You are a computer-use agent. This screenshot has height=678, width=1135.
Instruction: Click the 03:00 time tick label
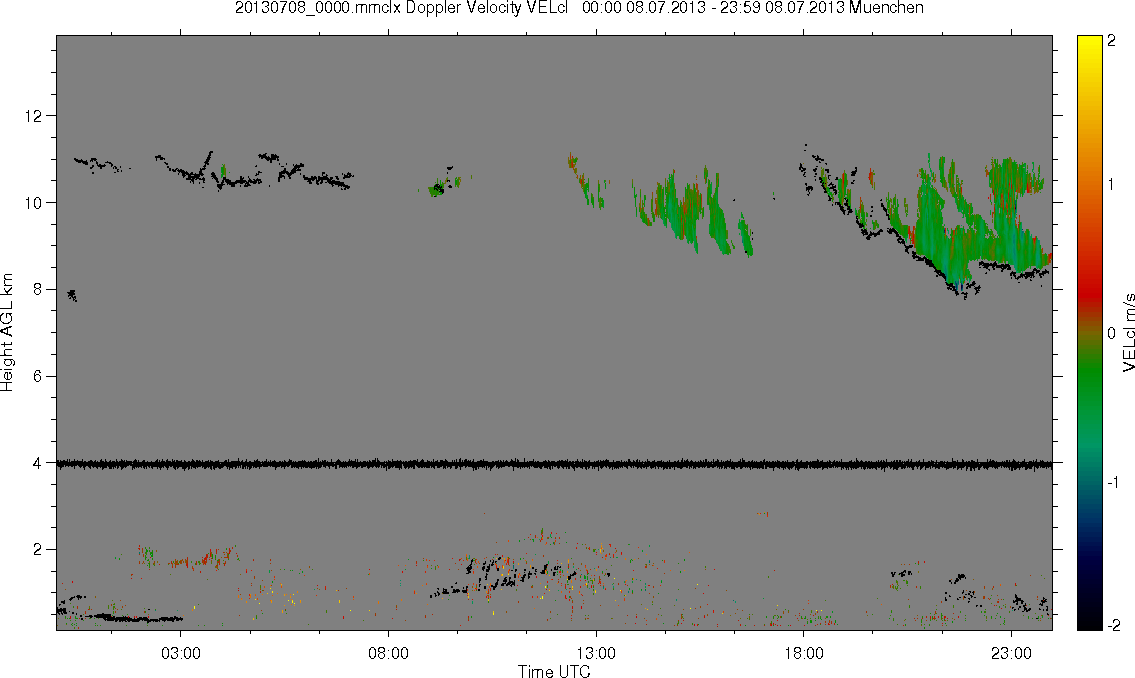click(x=180, y=653)
